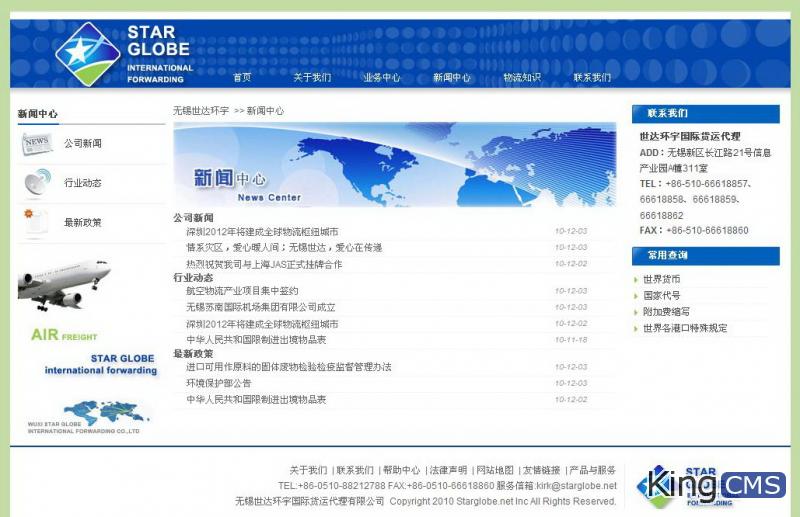Open news 环境保护部公告
The image size is (800, 517).
(x=218, y=383)
